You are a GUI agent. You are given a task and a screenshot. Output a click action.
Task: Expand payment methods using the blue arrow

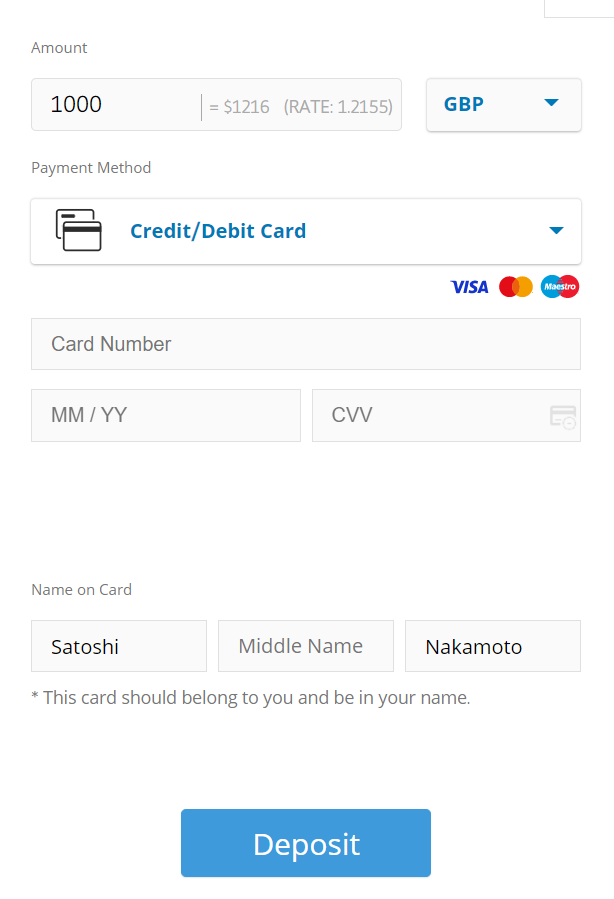(556, 230)
